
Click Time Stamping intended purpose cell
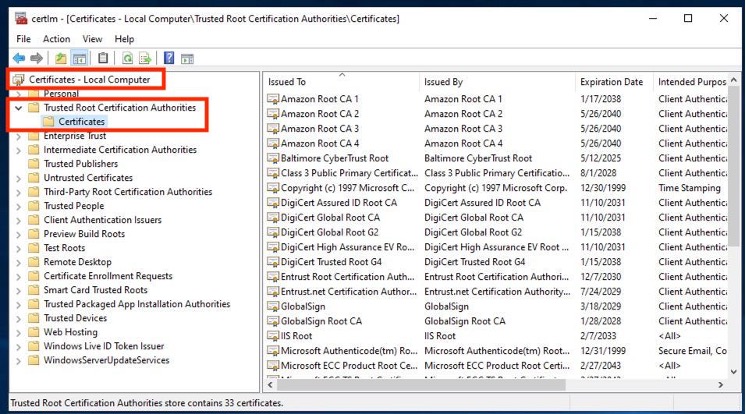pos(689,188)
